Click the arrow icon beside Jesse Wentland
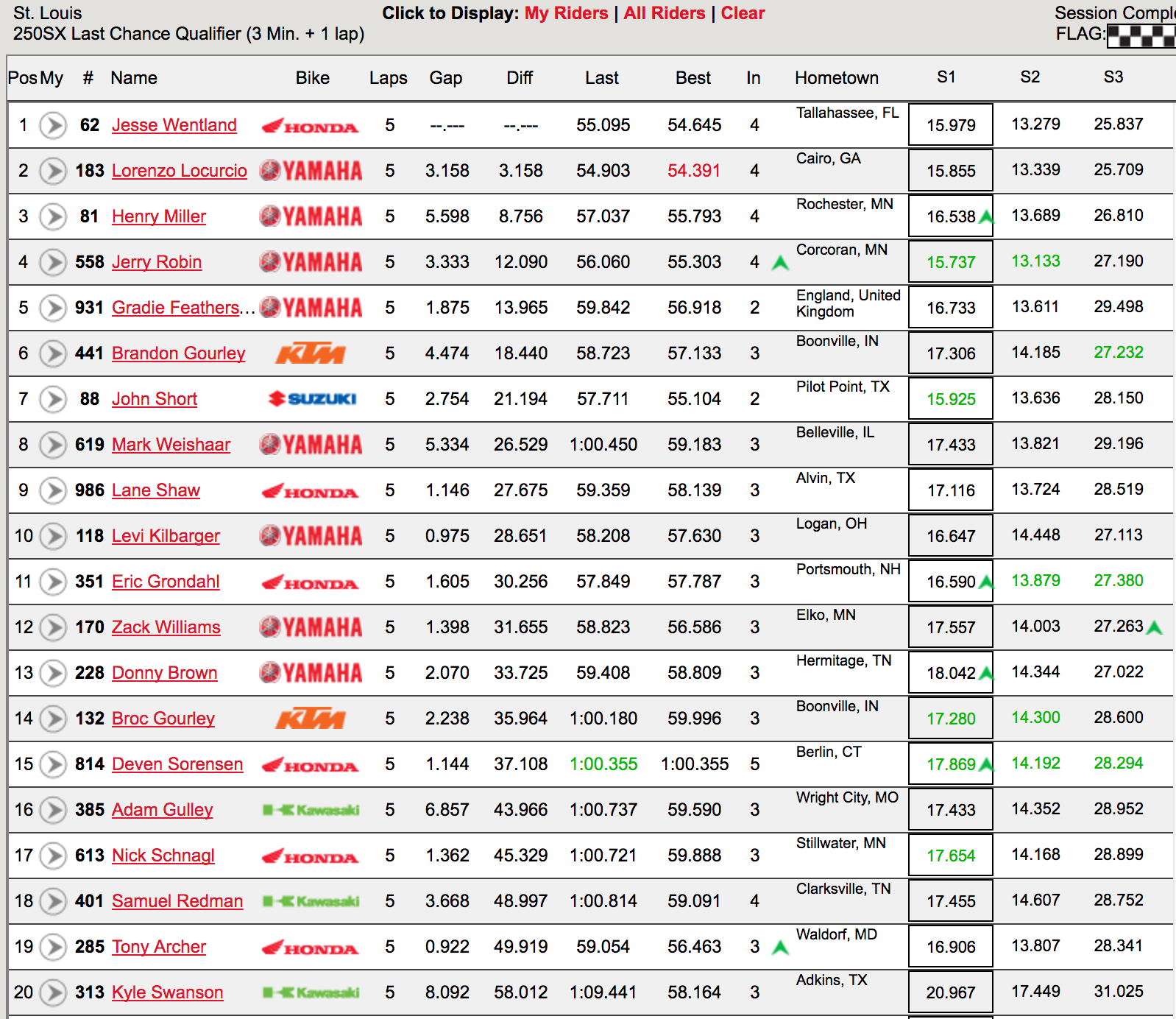Screen dimensions: 1176x1019 [x=53, y=125]
